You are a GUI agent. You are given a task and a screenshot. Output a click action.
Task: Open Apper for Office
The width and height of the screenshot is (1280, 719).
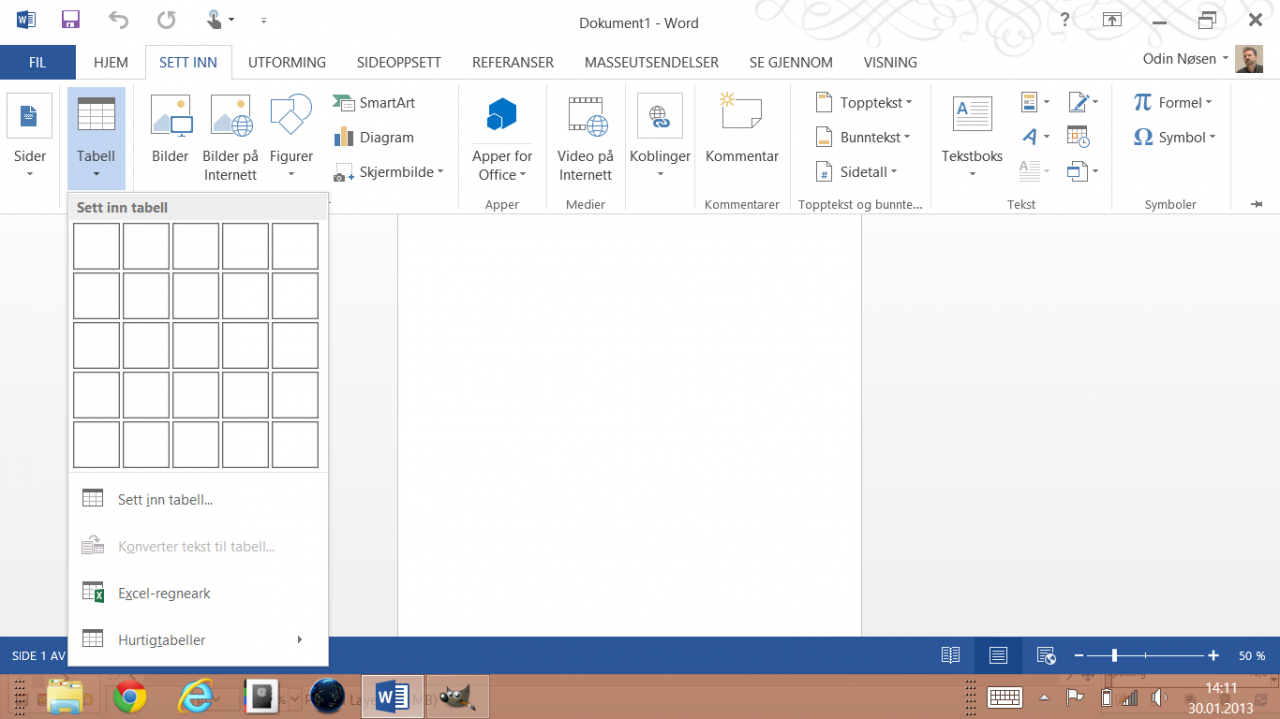click(x=502, y=138)
